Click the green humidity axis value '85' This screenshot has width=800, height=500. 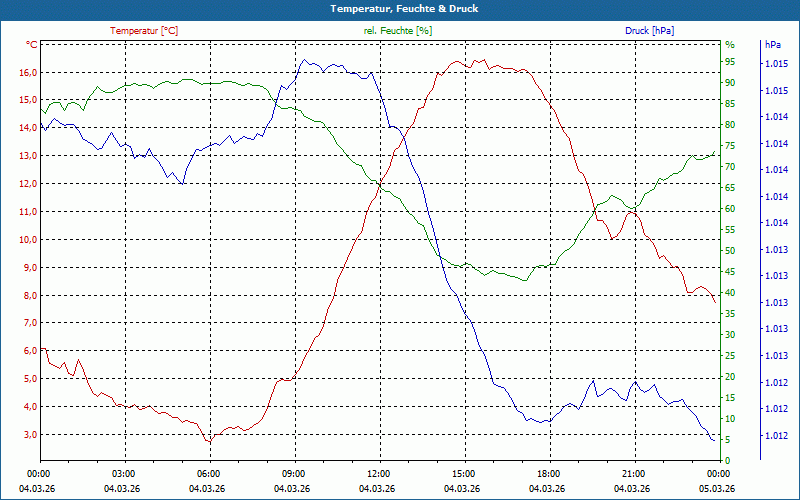click(730, 104)
